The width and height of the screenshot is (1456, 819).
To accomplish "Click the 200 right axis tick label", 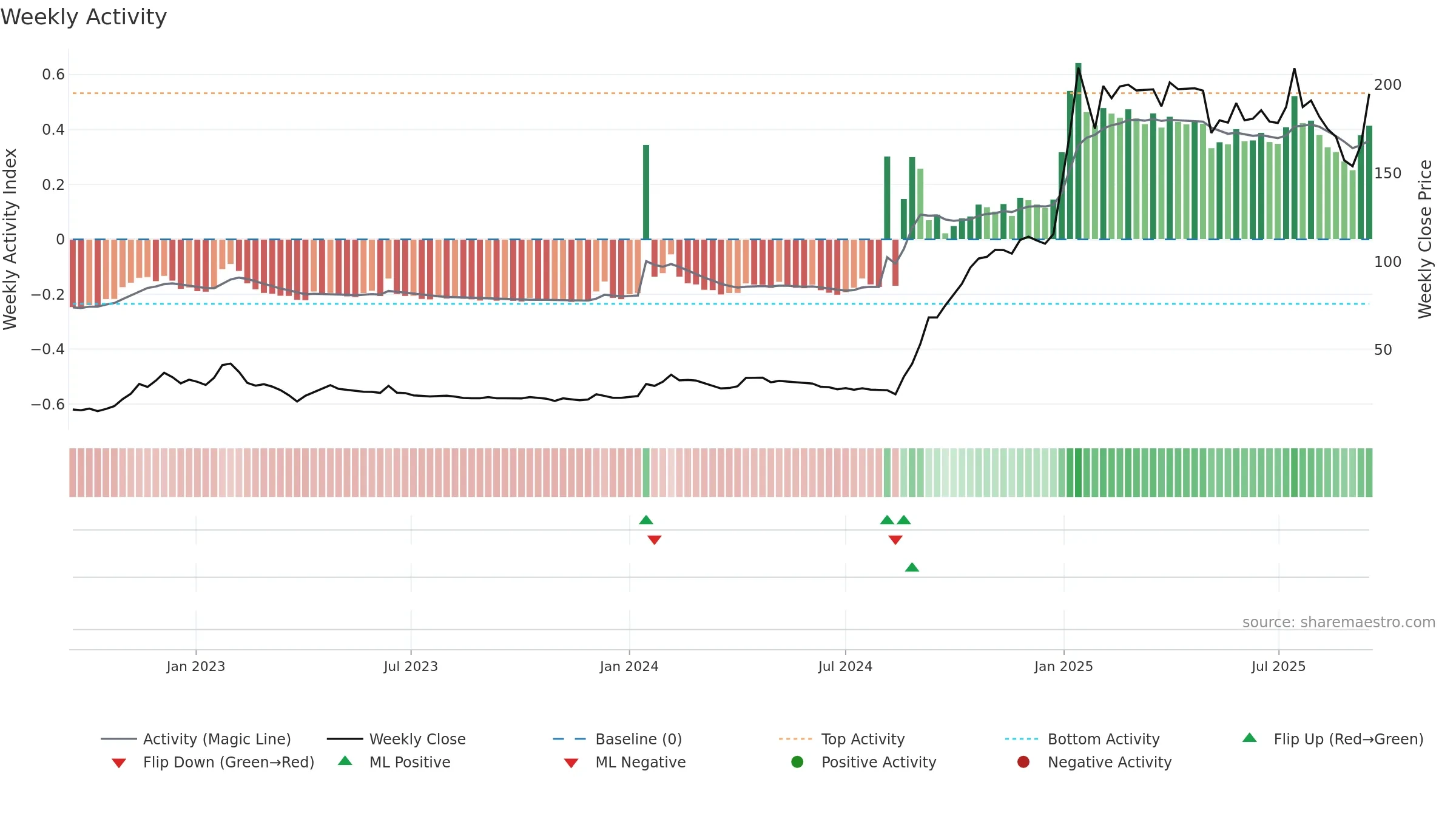I will pos(1388,84).
